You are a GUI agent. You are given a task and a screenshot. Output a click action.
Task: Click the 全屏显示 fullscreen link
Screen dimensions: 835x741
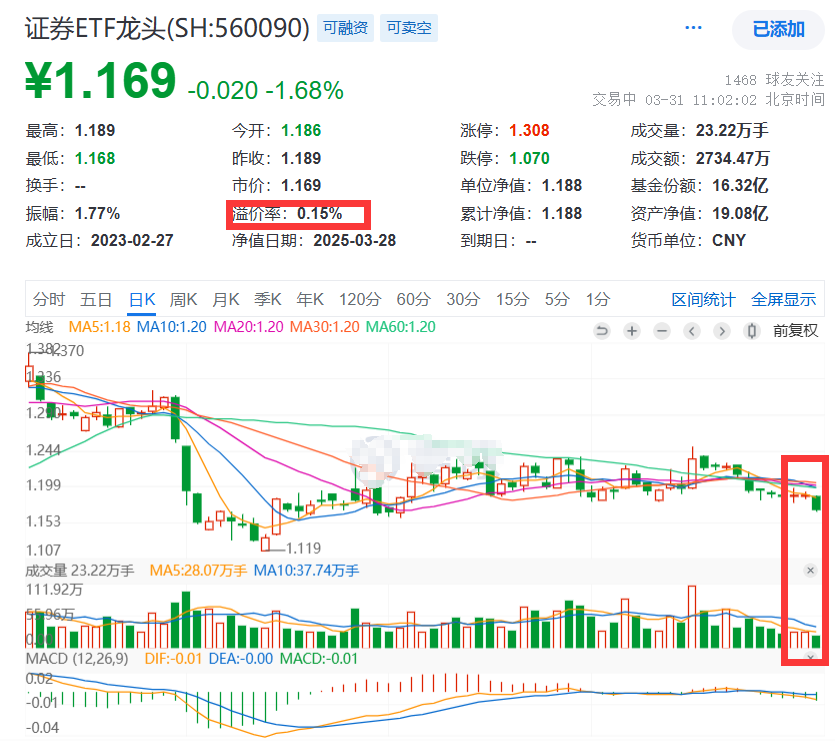click(x=785, y=299)
